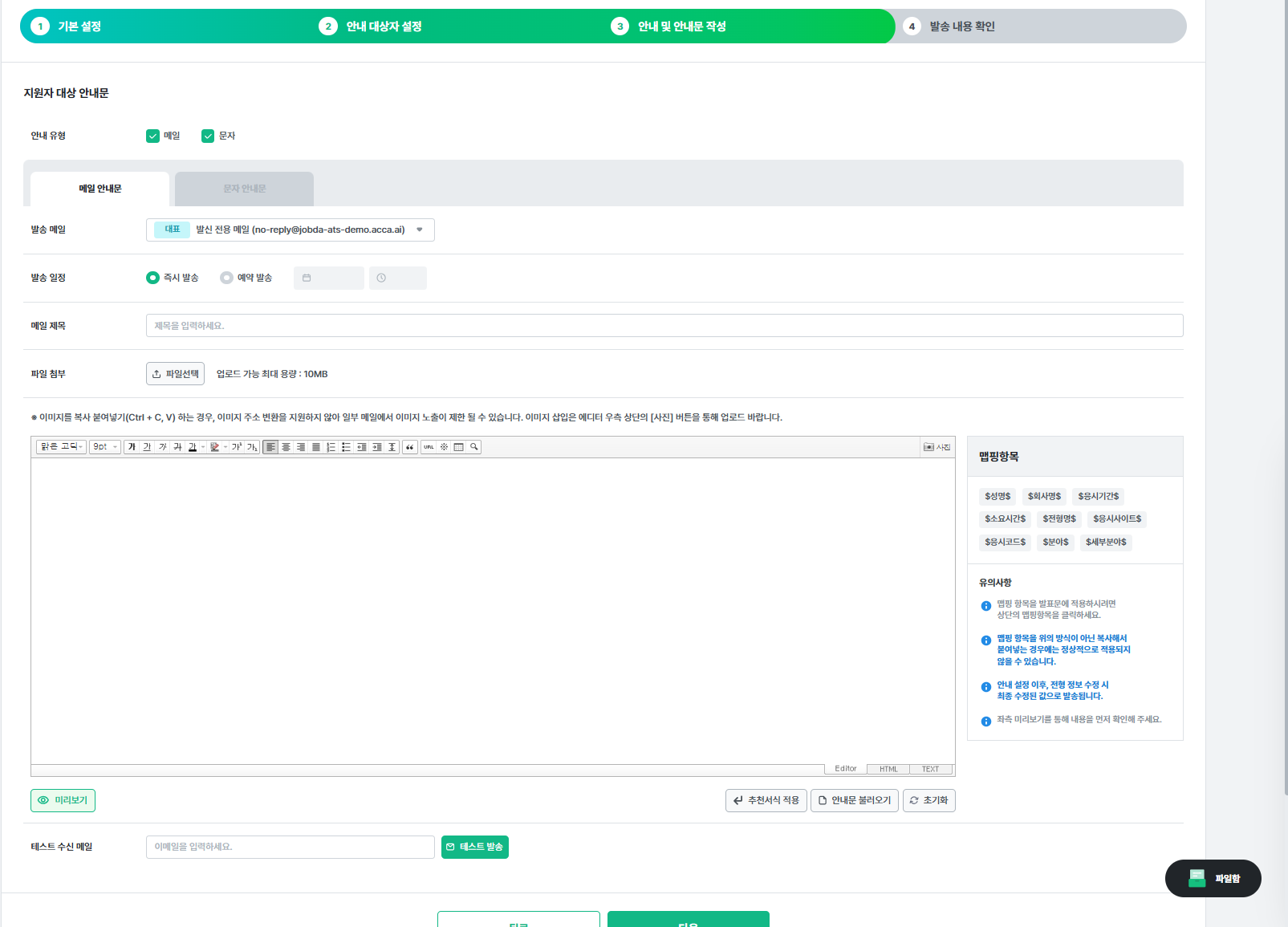The height and width of the screenshot is (927, 1288).
Task: Click the 테스트 발송 button
Action: 474,847
